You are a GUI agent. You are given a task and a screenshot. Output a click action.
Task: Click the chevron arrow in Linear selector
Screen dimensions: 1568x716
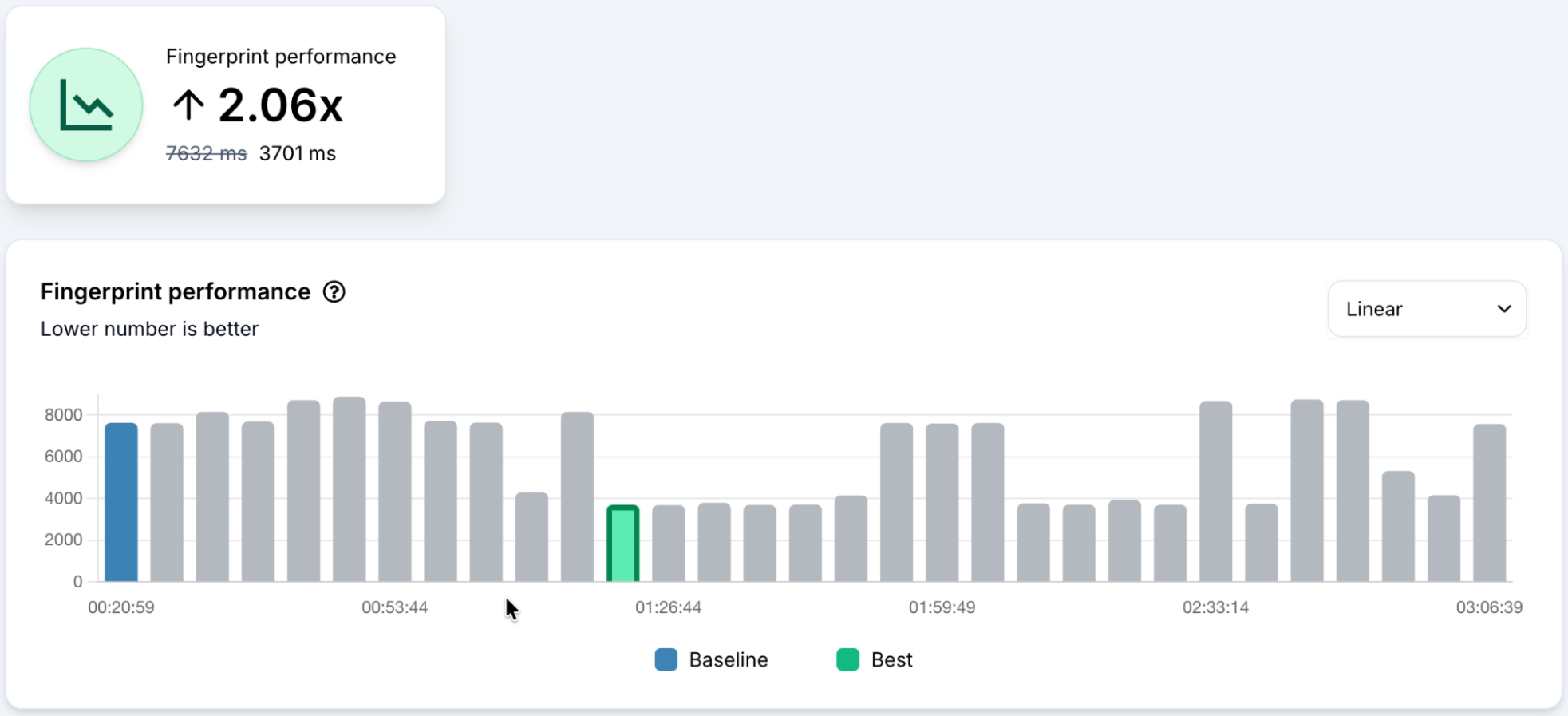1503,309
